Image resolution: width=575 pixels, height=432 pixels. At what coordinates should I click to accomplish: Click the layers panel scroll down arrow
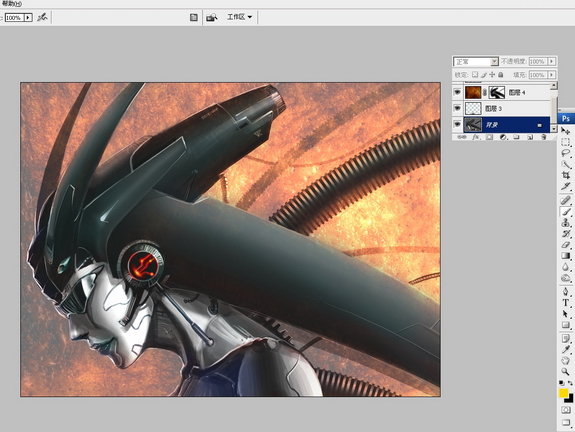pyautogui.click(x=554, y=129)
